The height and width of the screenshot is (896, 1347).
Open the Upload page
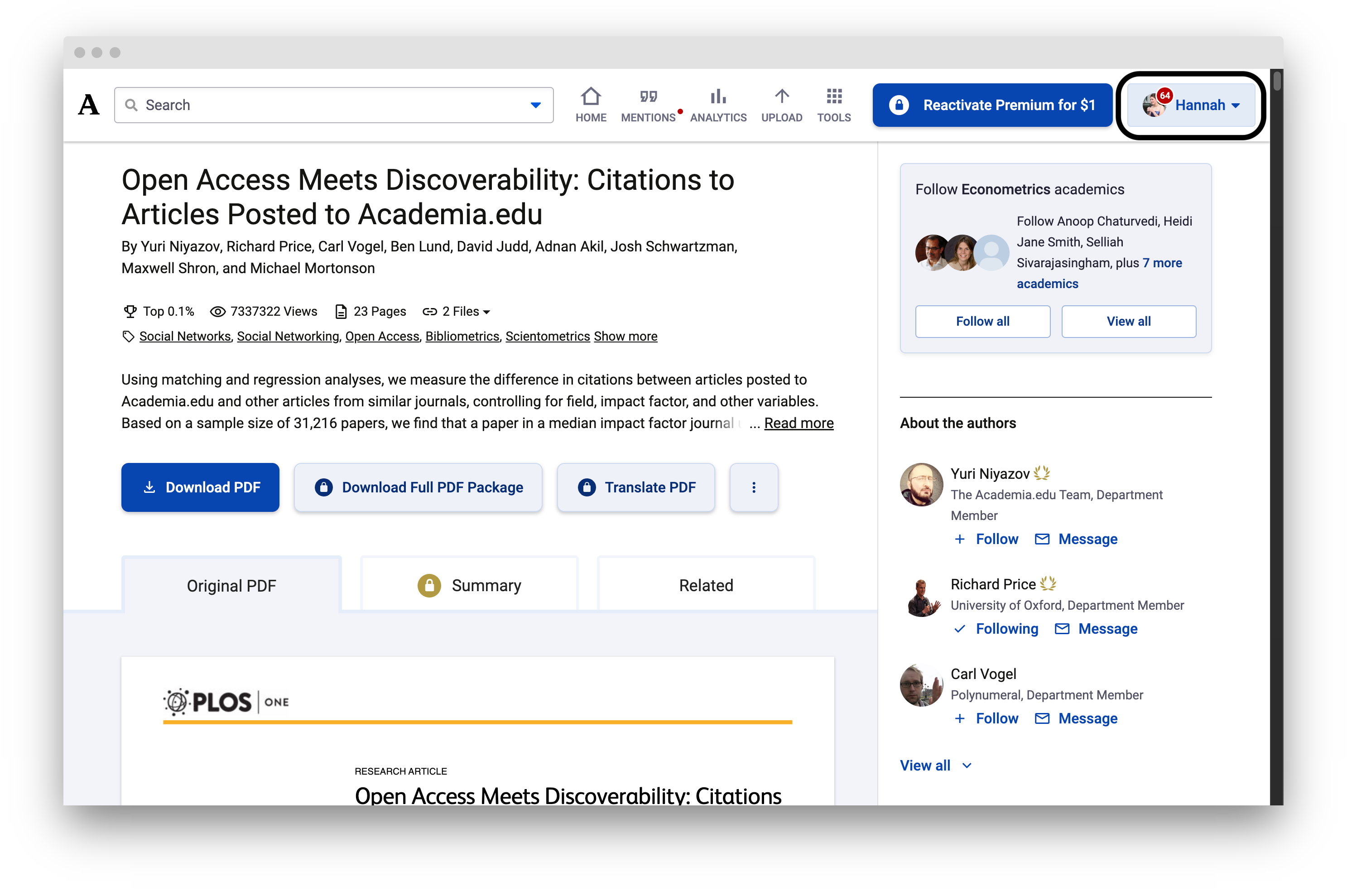coord(781,104)
